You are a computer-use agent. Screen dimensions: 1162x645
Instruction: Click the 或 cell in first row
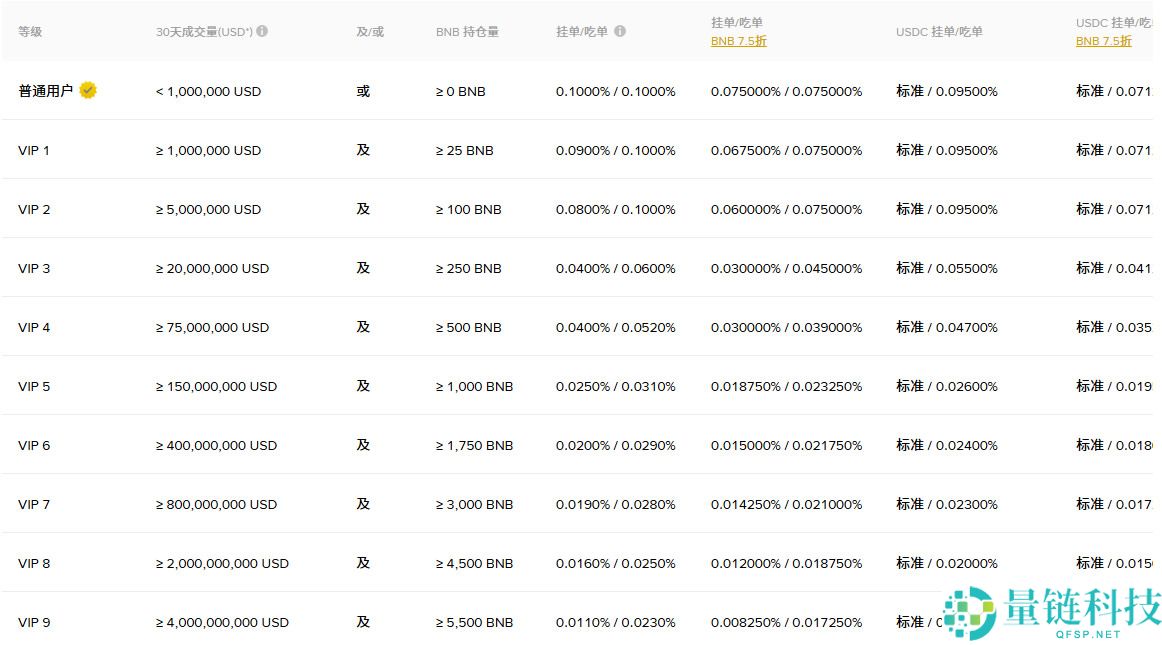(363, 91)
